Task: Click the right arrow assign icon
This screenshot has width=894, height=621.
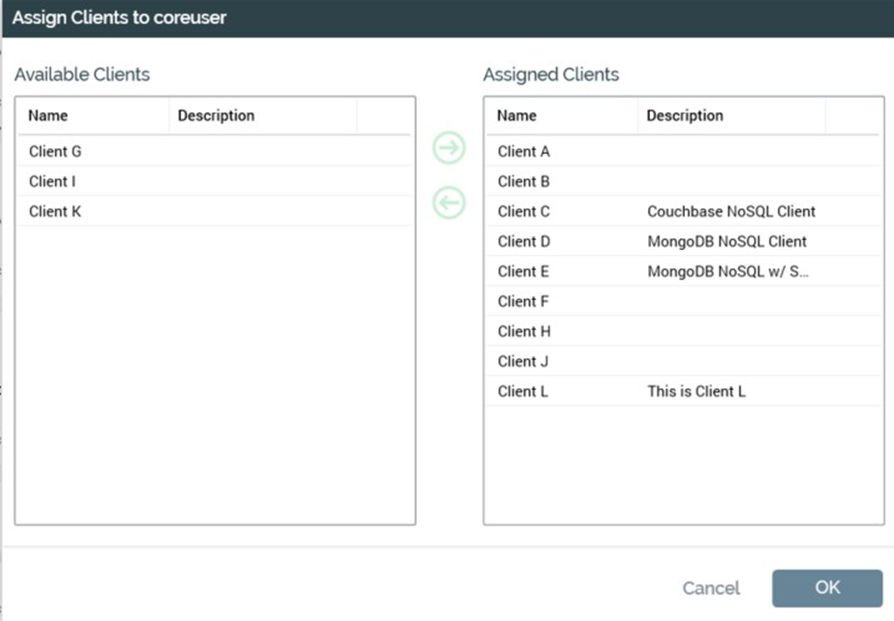Action: coord(449,149)
